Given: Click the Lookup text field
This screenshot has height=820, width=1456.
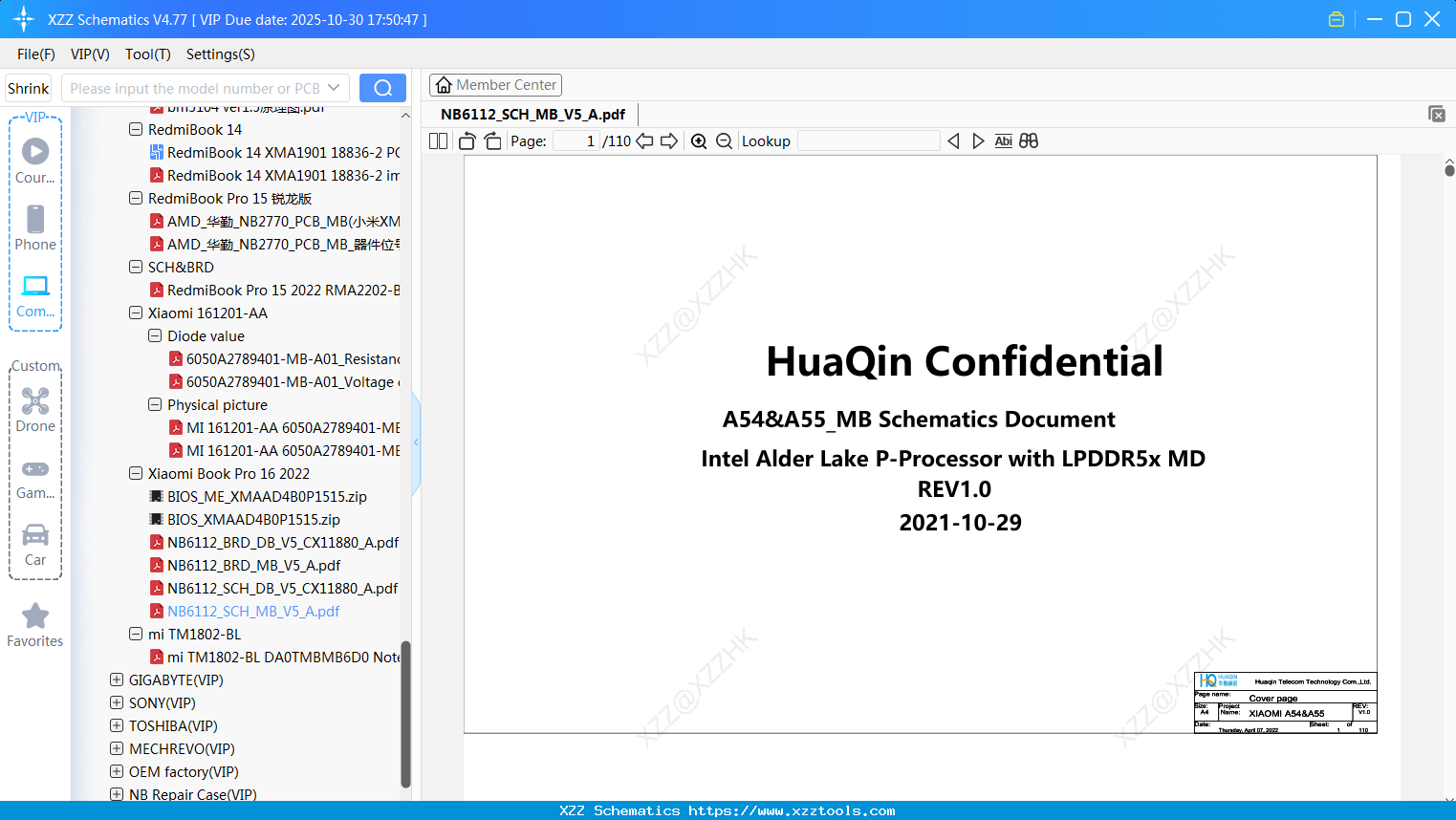Looking at the screenshot, I should pos(869,141).
